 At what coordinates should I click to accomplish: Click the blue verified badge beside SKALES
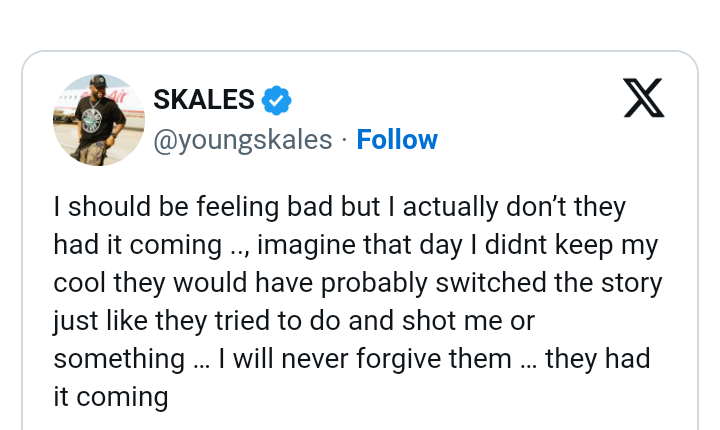coord(277,100)
